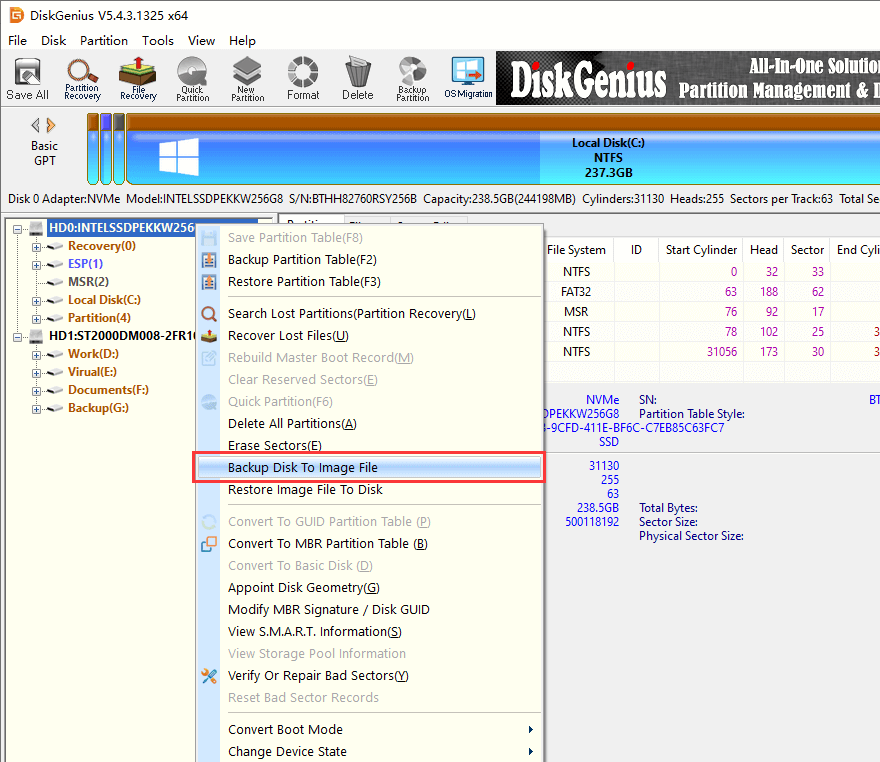
Task: Select the New Partition toolbar icon
Action: (x=247, y=79)
